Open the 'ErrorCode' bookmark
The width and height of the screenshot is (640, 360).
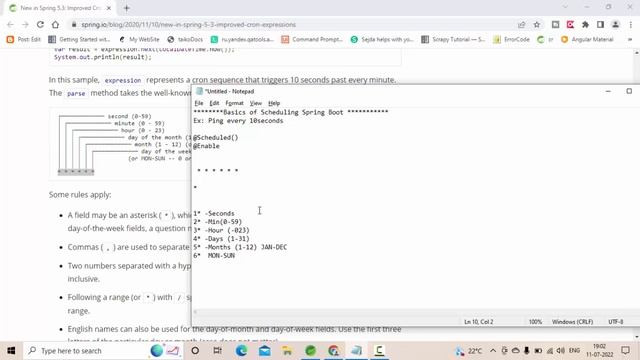coord(511,39)
